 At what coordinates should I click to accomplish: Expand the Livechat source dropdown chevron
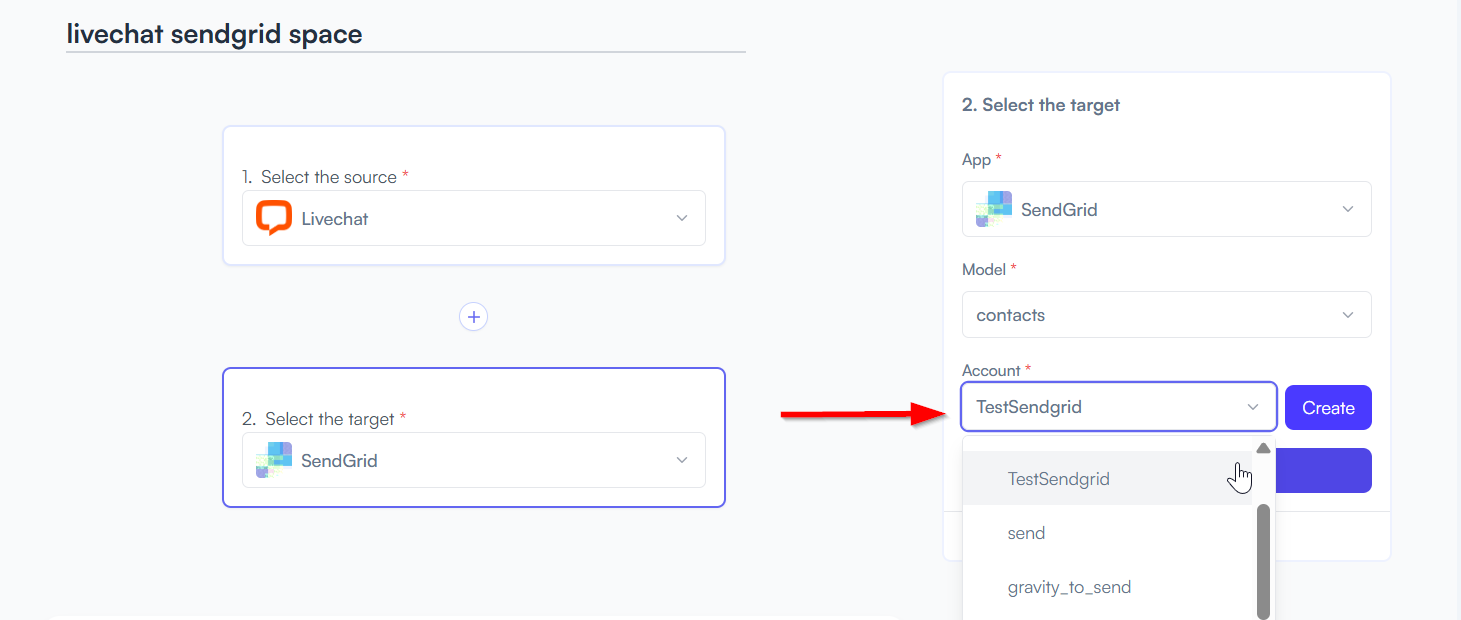(x=682, y=218)
